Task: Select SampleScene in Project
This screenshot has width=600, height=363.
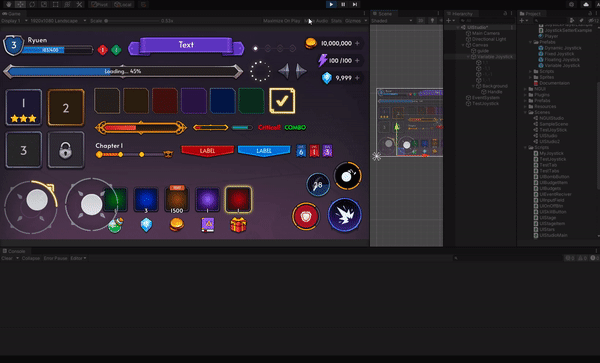Action: point(551,124)
